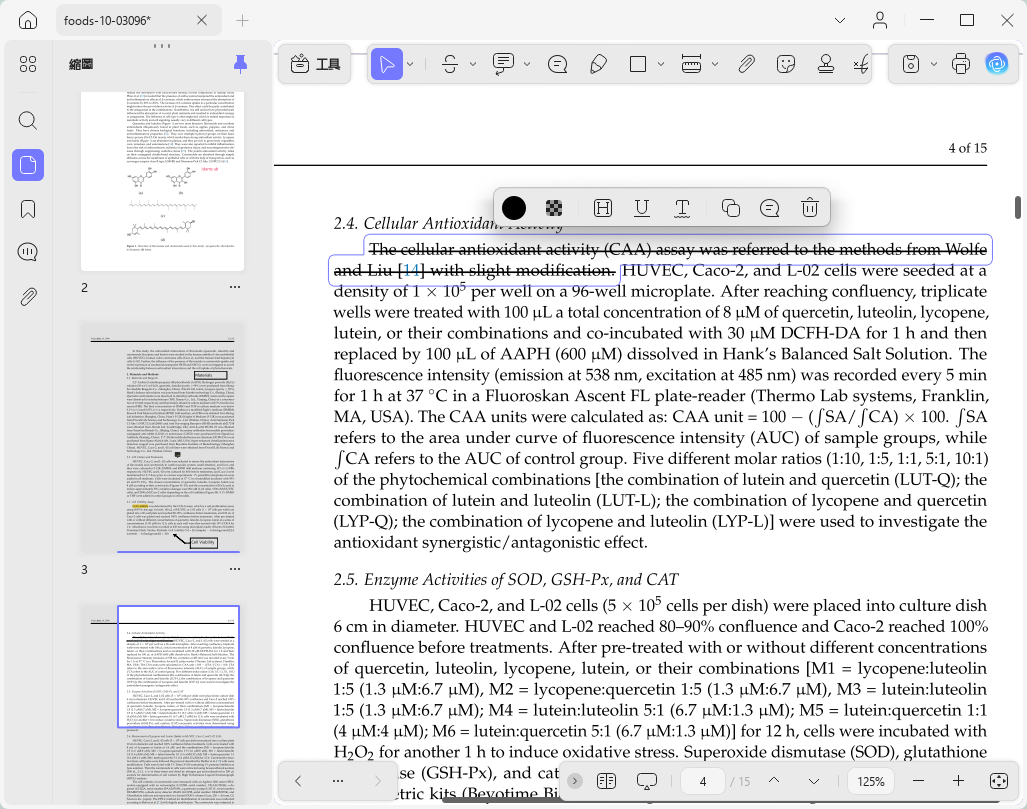
Task: Select the stamp tool
Action: (826, 64)
